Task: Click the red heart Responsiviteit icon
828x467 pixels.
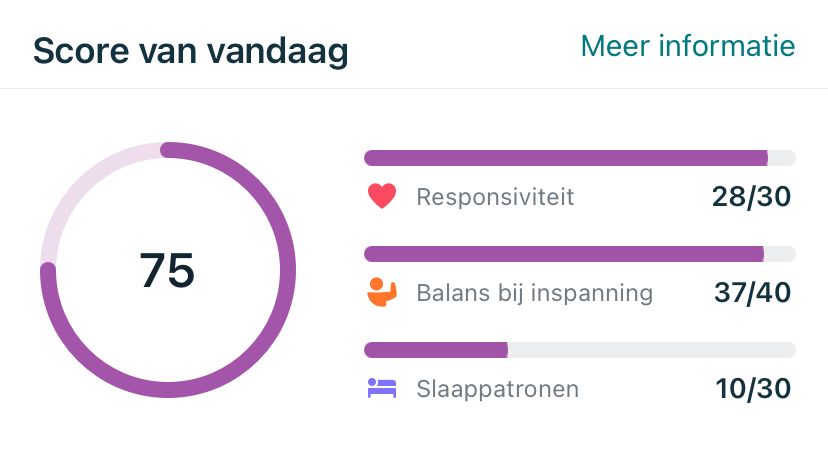Action: tap(382, 196)
